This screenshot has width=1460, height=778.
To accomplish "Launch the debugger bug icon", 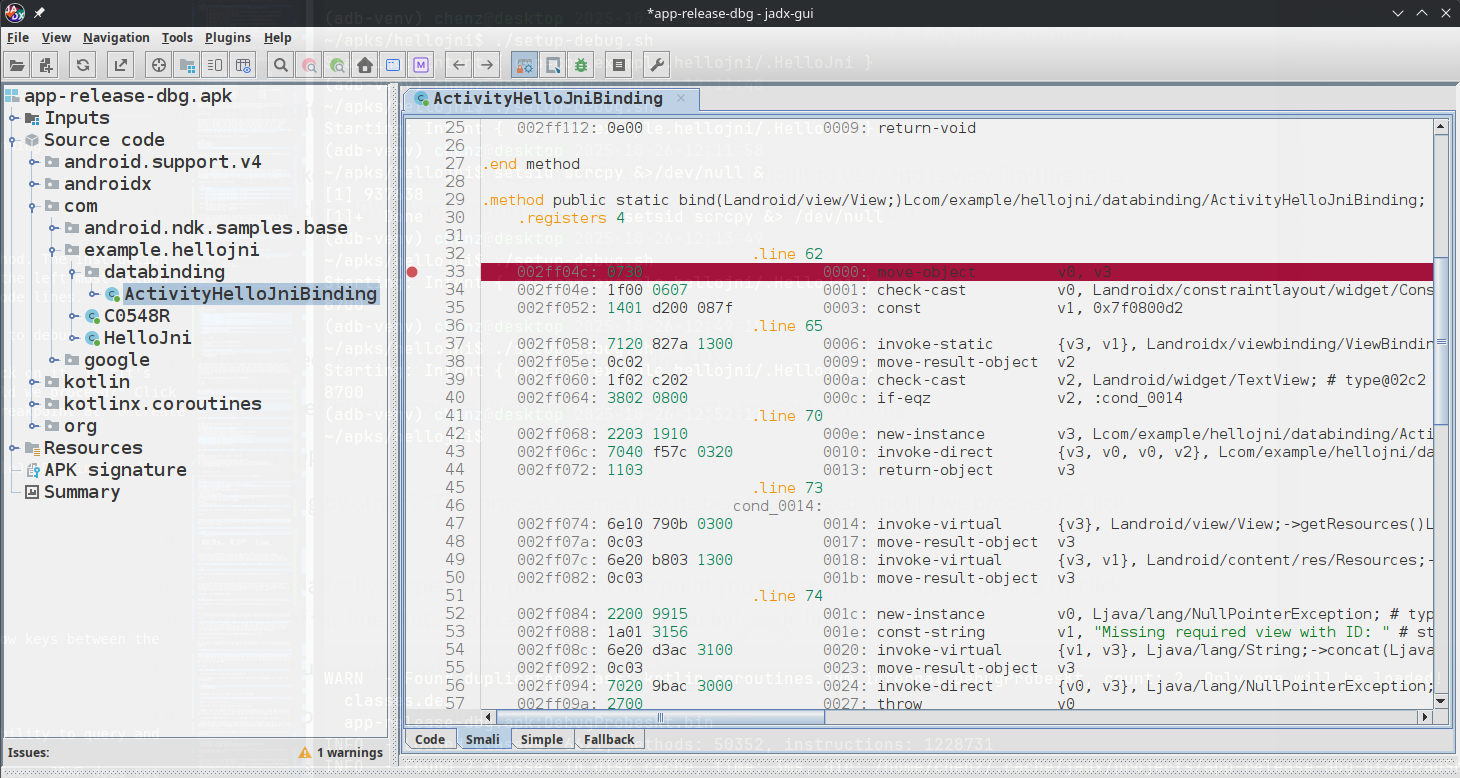I will click(580, 64).
